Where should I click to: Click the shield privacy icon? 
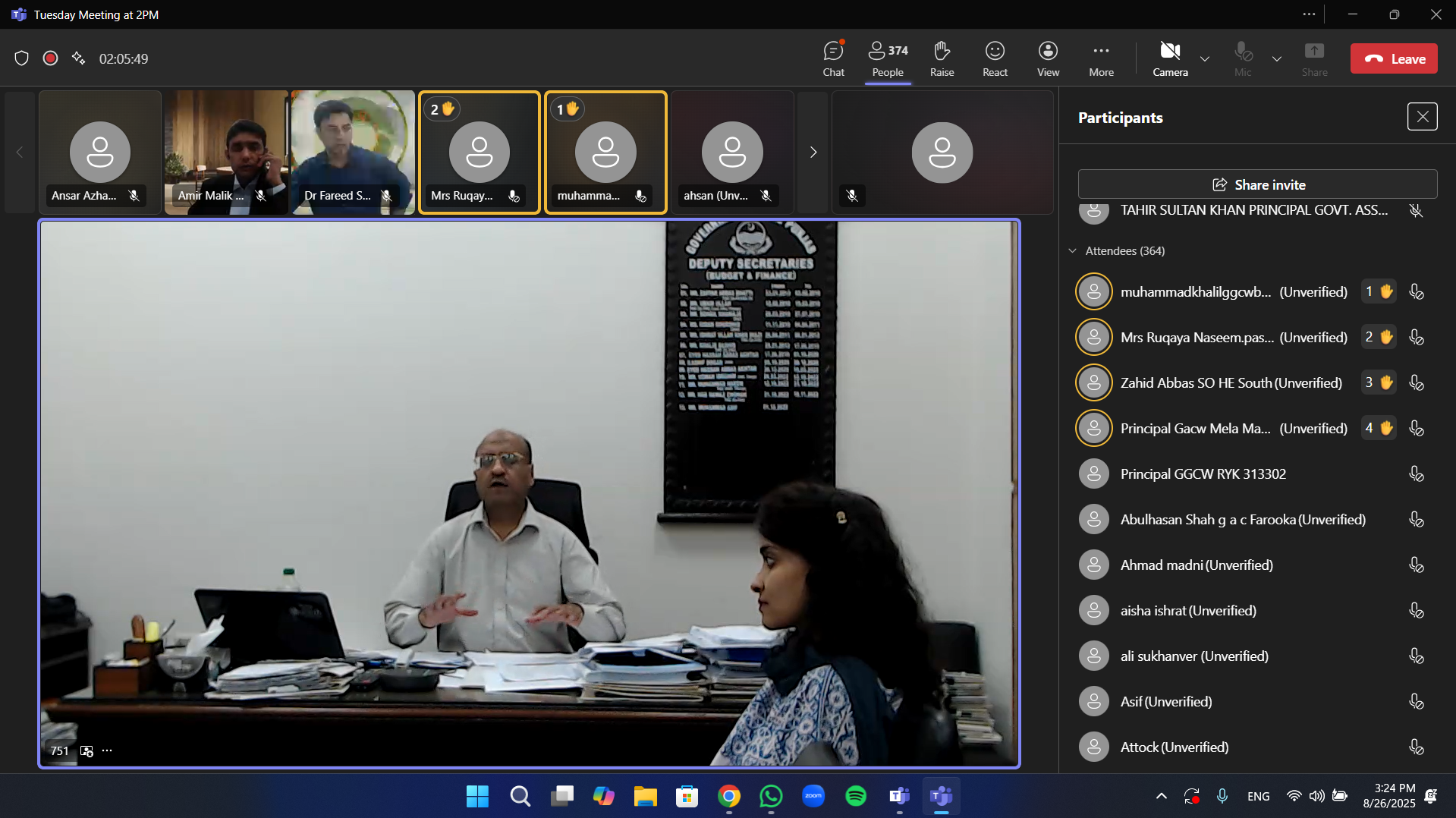coord(22,58)
